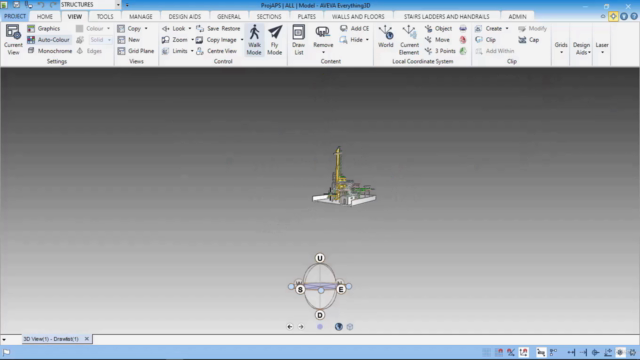Image resolution: width=640 pixels, height=360 pixels.
Task: Open the Laser dropdown
Action: (x=602, y=48)
